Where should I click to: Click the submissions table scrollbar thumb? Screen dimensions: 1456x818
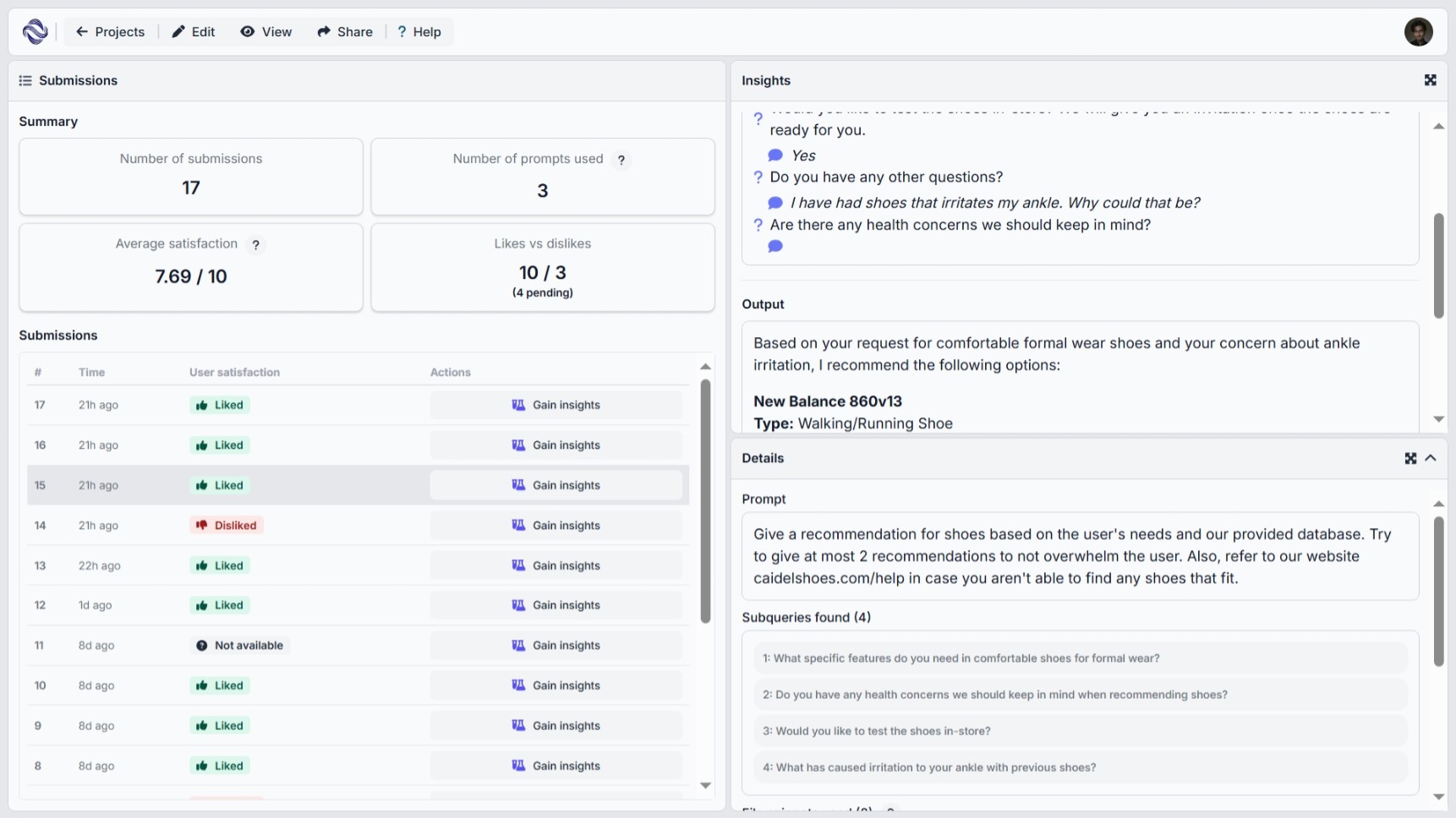point(705,500)
